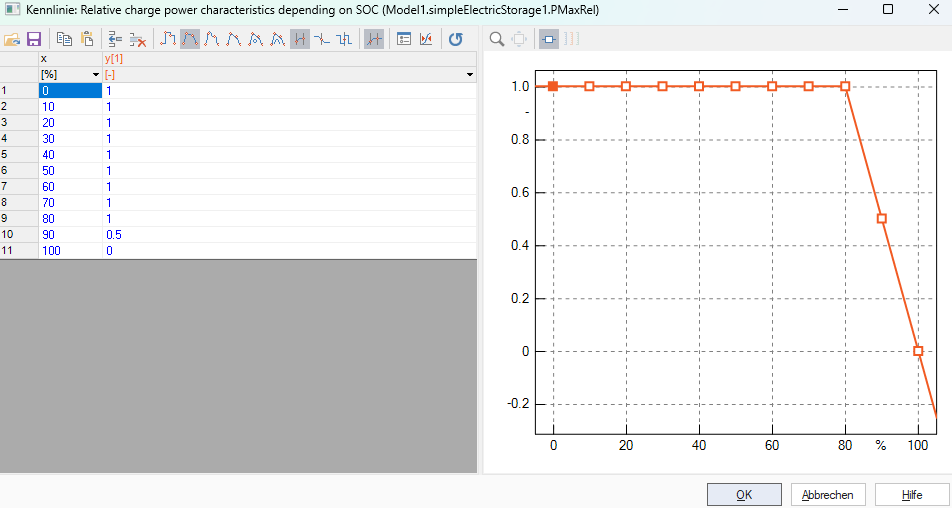Open the properties dialog icon

pos(404,39)
